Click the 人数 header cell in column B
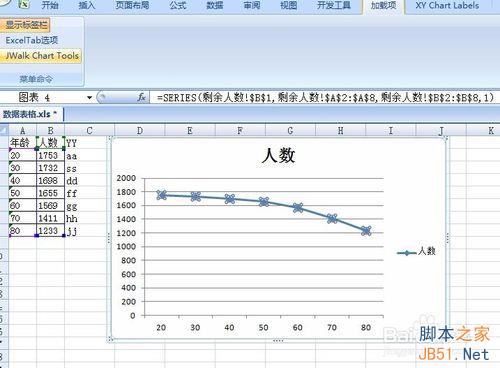Screen dimensions: 500x368 [50, 143]
